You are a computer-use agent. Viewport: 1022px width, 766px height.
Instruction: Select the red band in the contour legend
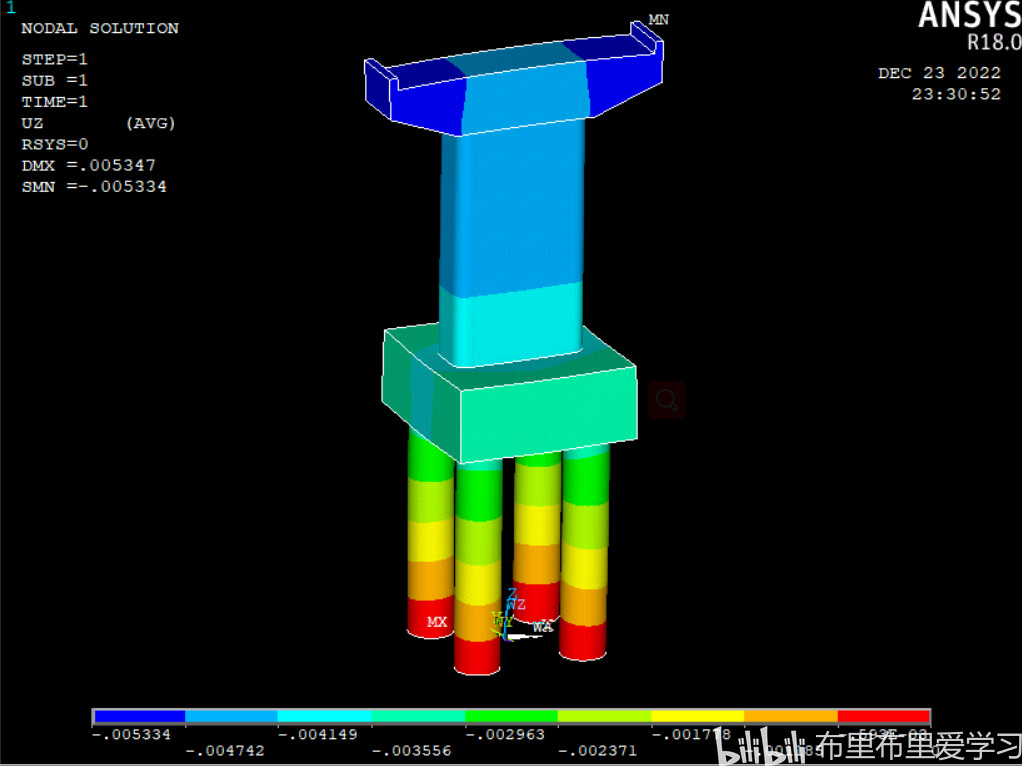(883, 716)
